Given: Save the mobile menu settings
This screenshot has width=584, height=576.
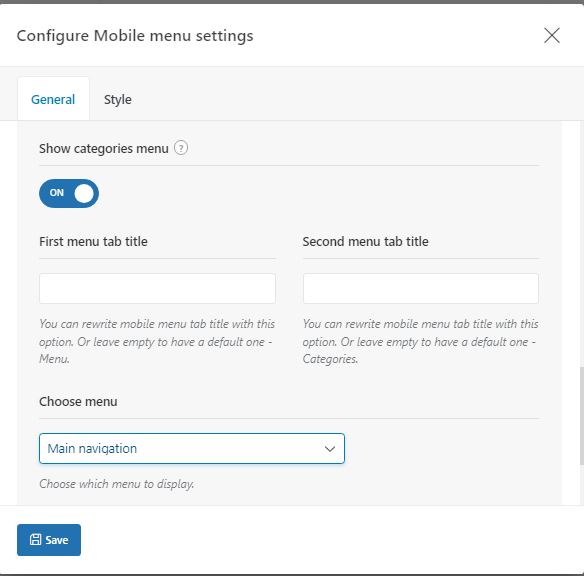Looking at the screenshot, I should tap(49, 540).
